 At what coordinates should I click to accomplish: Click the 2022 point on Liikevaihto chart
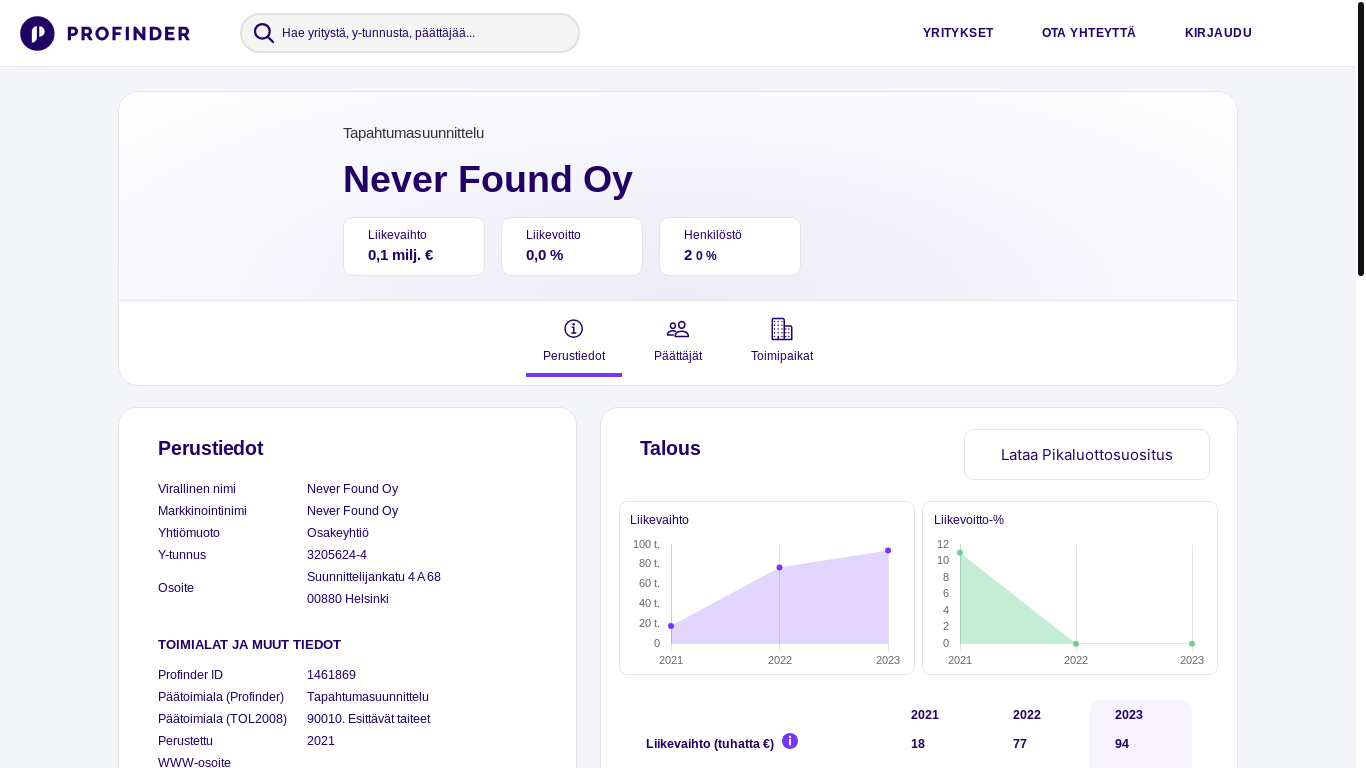tap(780, 568)
